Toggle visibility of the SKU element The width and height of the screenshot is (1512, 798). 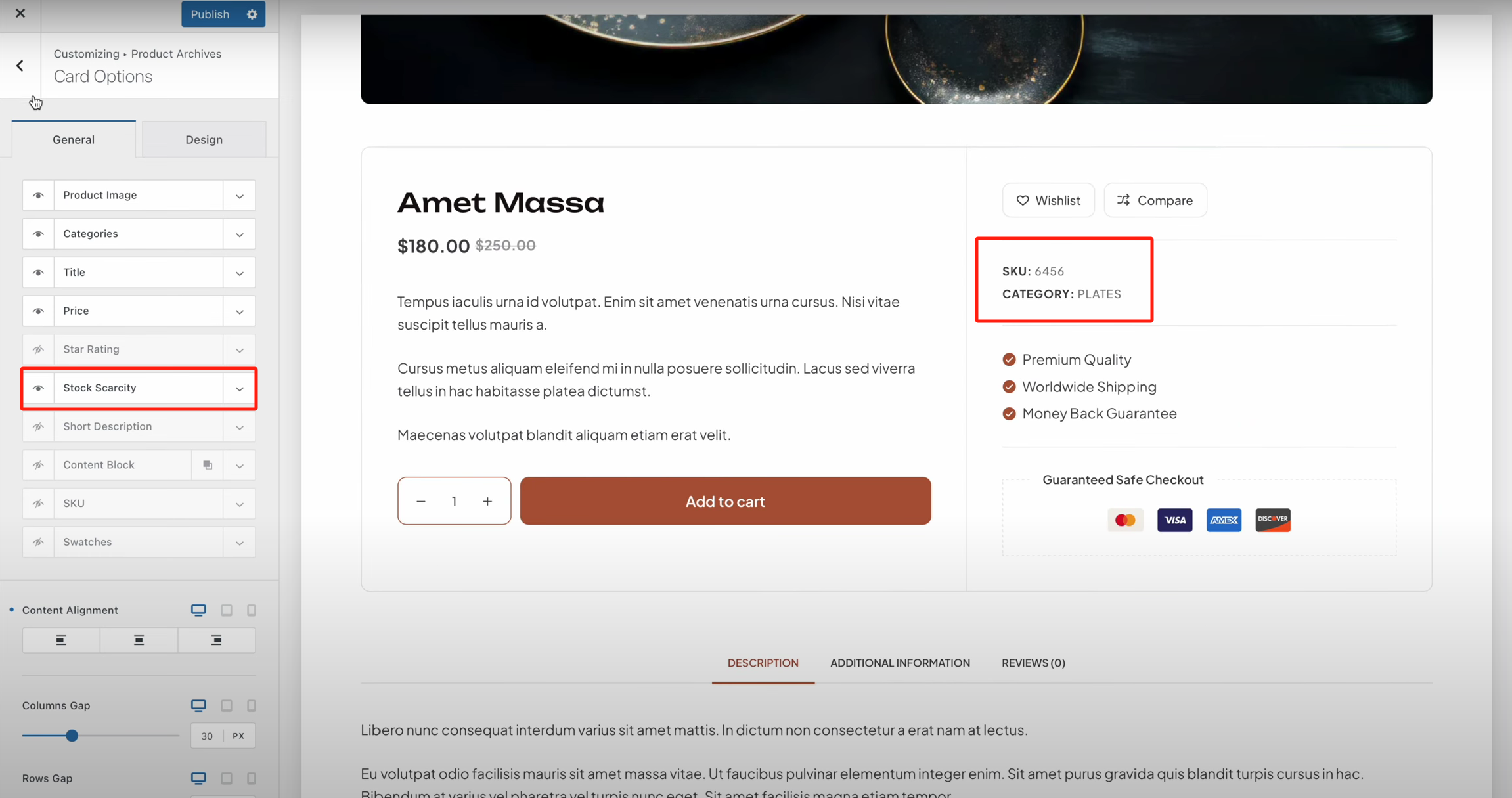pyautogui.click(x=39, y=504)
